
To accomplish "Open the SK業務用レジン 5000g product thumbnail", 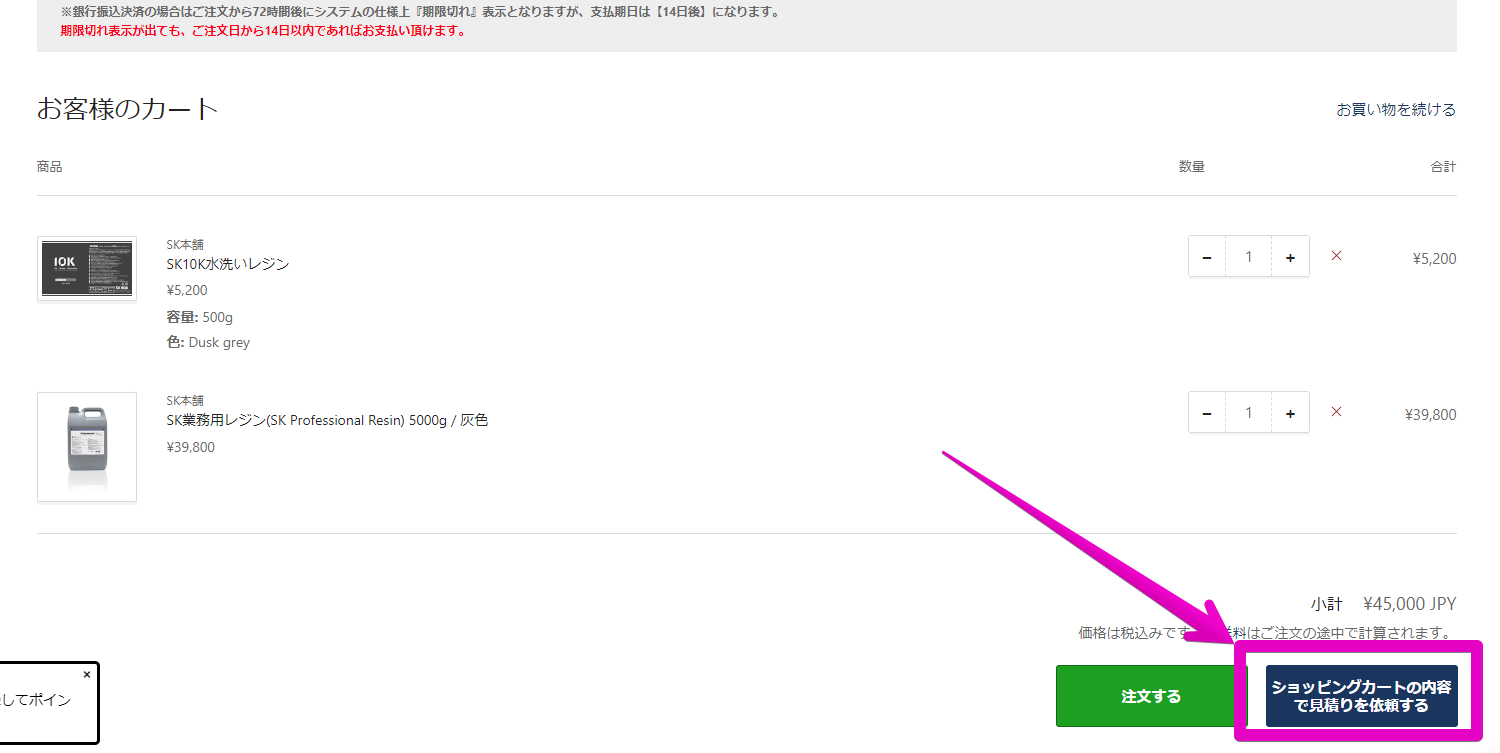I will [87, 446].
